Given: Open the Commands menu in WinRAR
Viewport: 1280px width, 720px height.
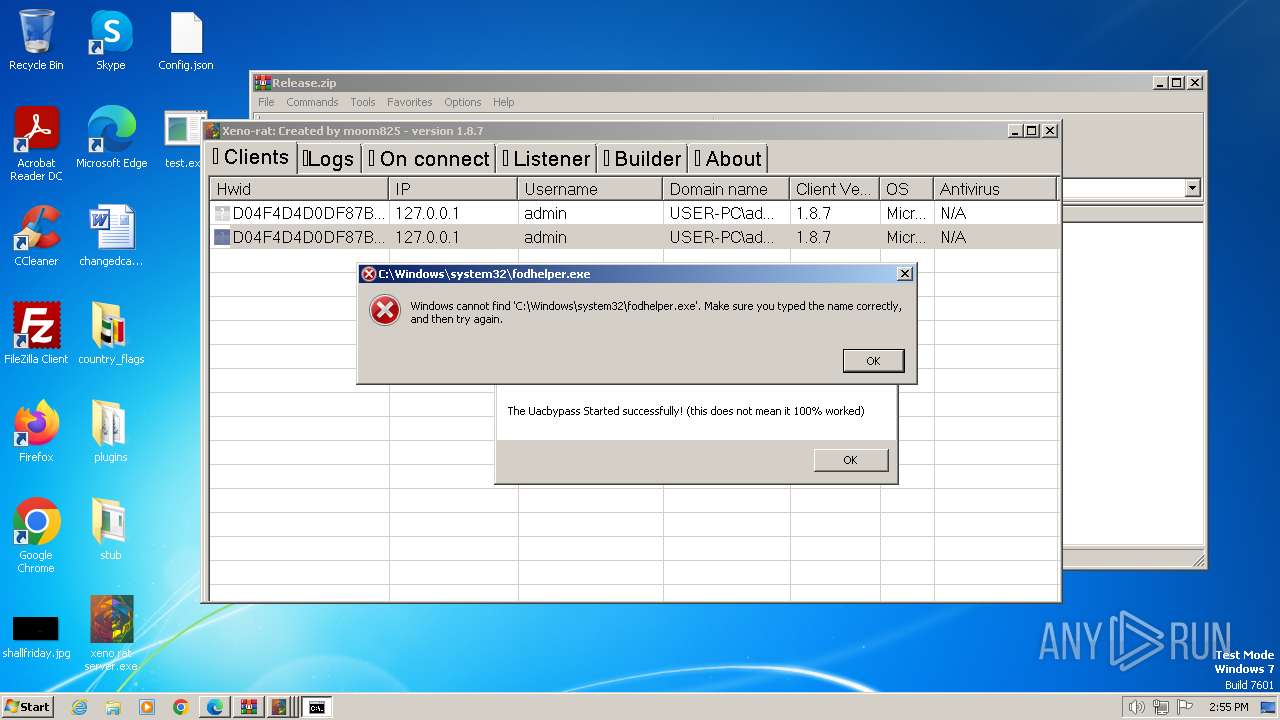Looking at the screenshot, I should [312, 102].
